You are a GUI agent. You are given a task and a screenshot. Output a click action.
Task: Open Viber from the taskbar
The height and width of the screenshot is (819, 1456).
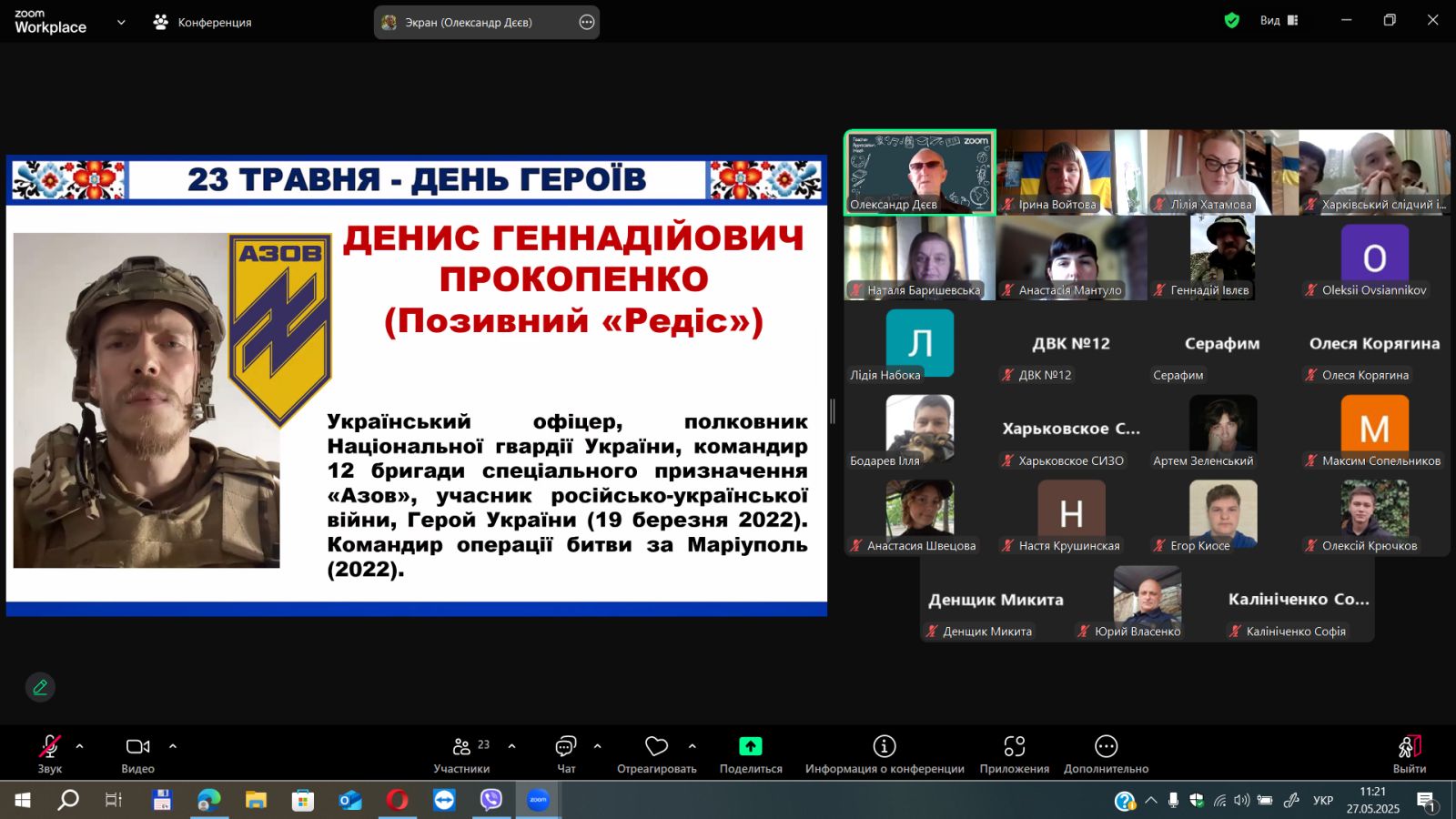[x=491, y=800]
